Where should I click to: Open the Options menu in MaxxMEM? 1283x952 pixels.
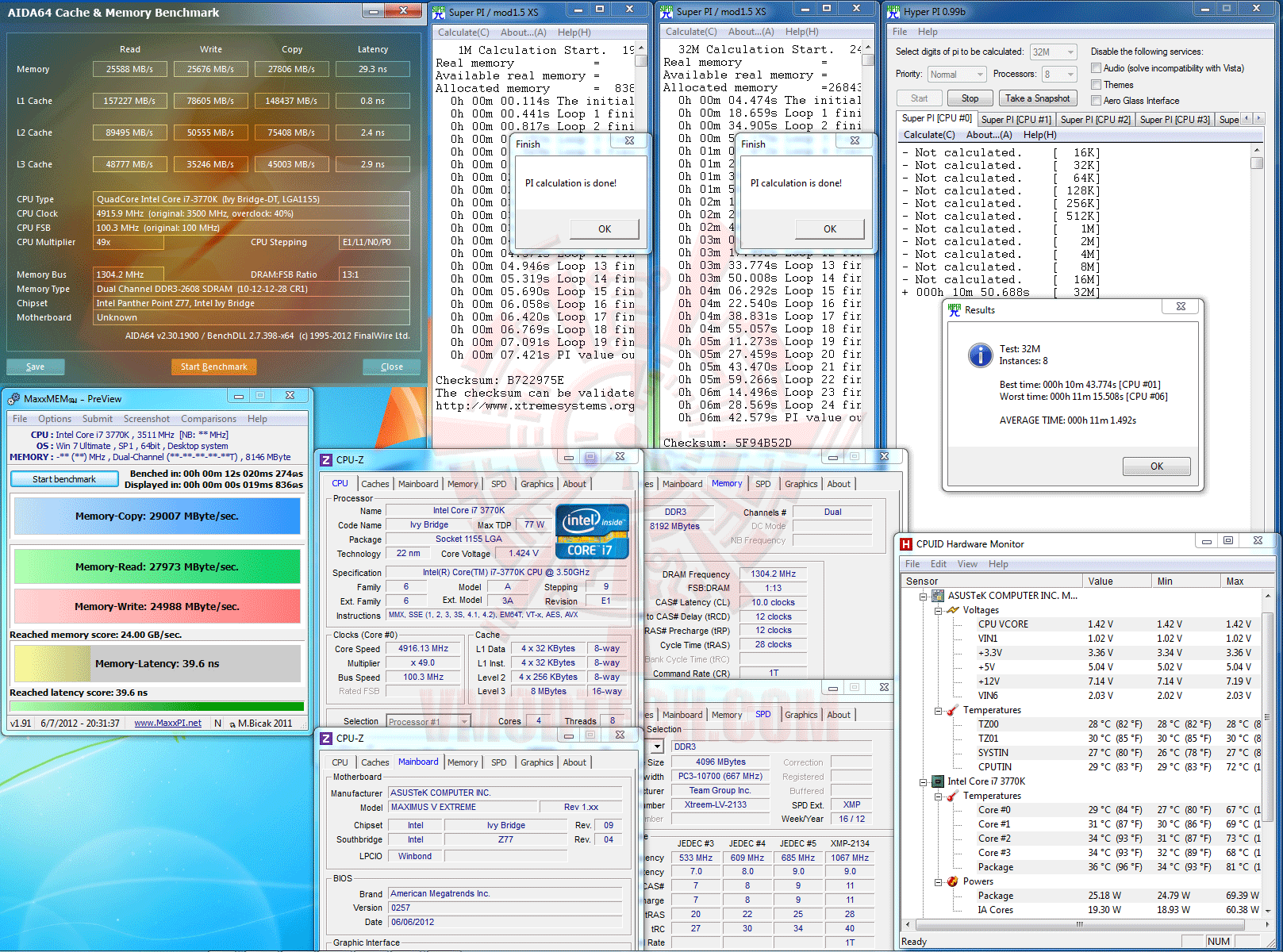pyautogui.click(x=55, y=419)
